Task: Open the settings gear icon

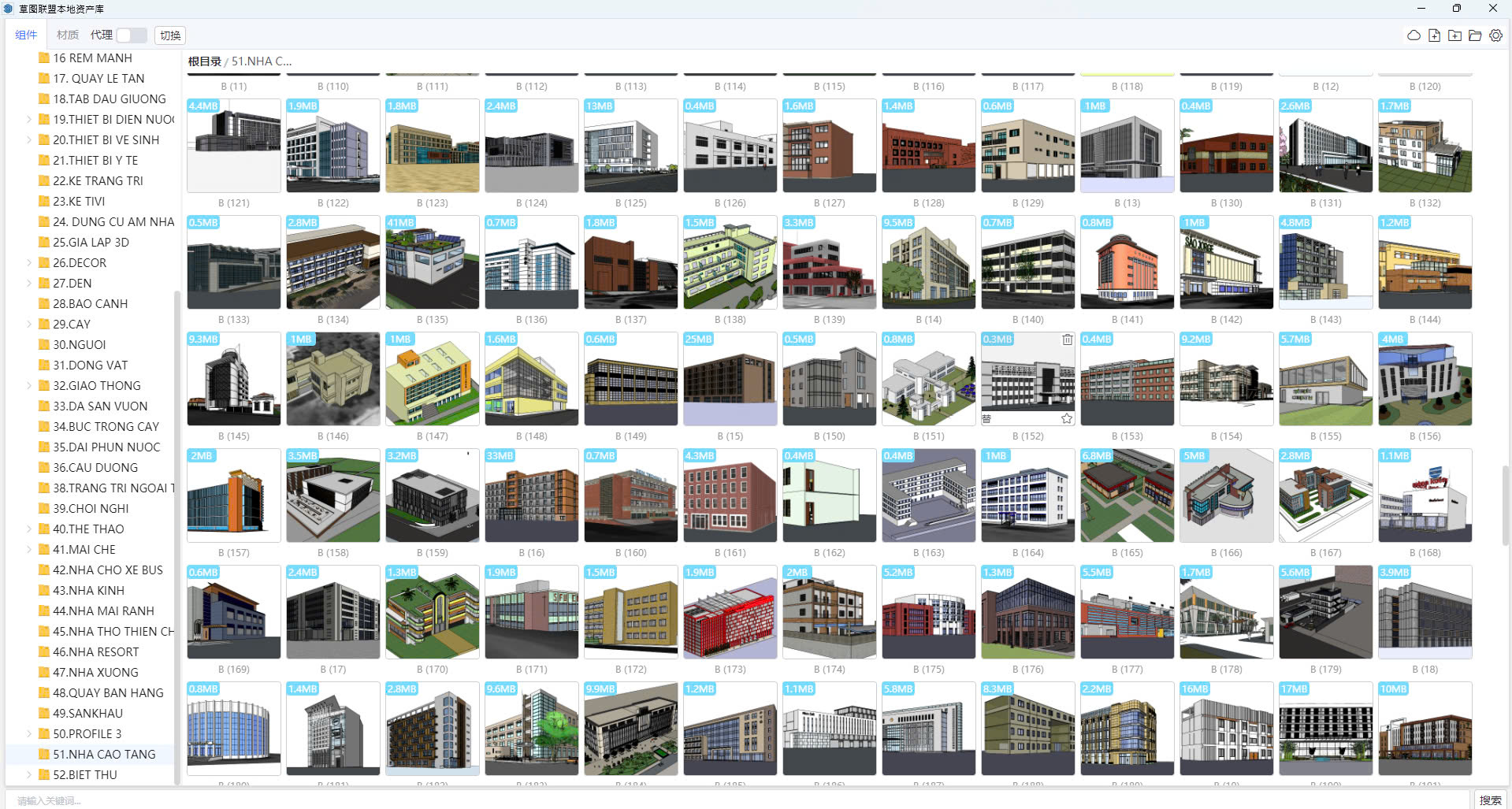Action: 1495,35
